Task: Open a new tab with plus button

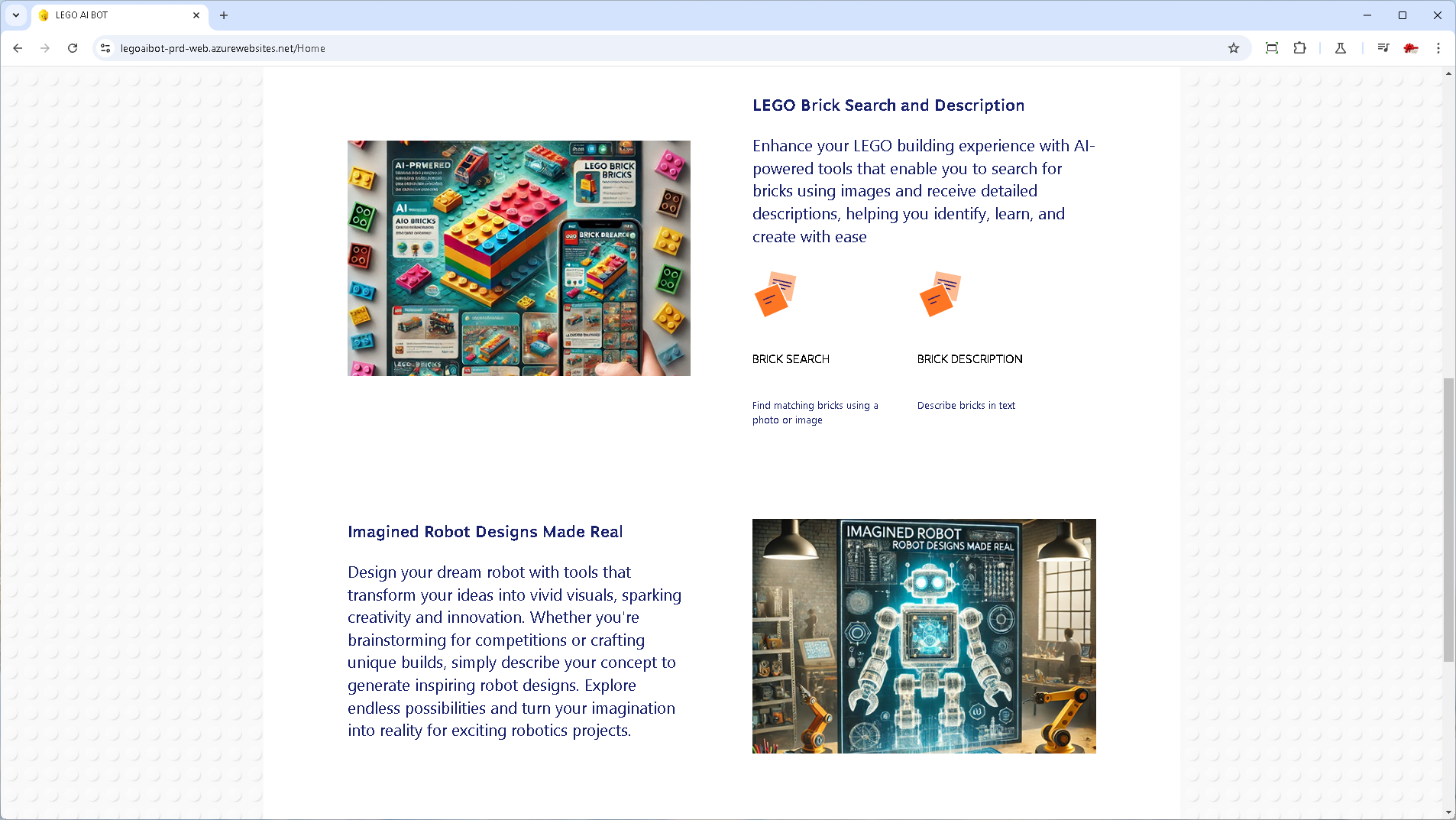Action: click(x=224, y=15)
